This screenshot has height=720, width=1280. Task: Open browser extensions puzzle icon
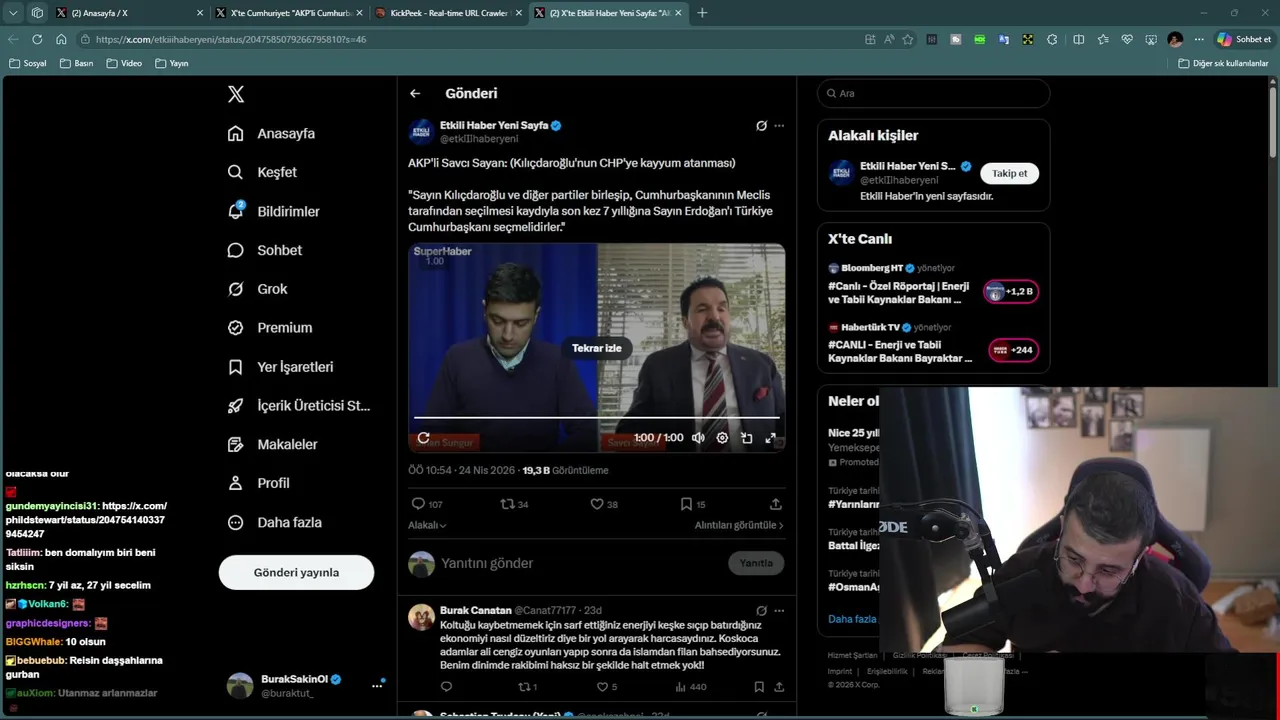[x=1052, y=39]
